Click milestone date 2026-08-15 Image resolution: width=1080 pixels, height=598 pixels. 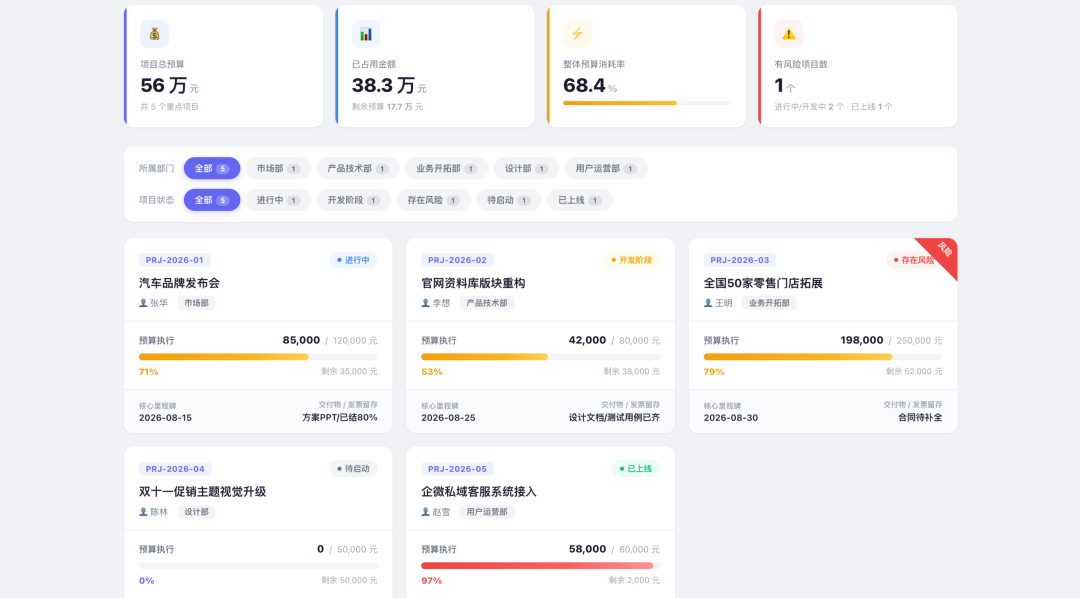click(x=165, y=417)
